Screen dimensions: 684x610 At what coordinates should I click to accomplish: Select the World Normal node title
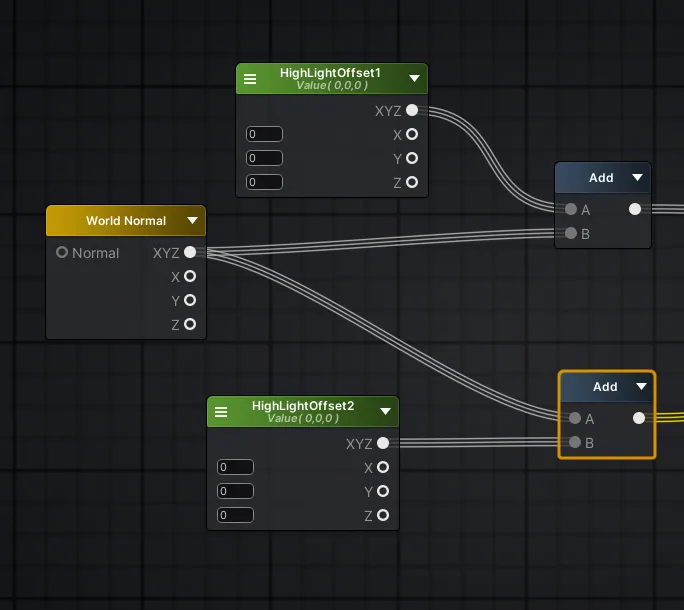(125, 221)
